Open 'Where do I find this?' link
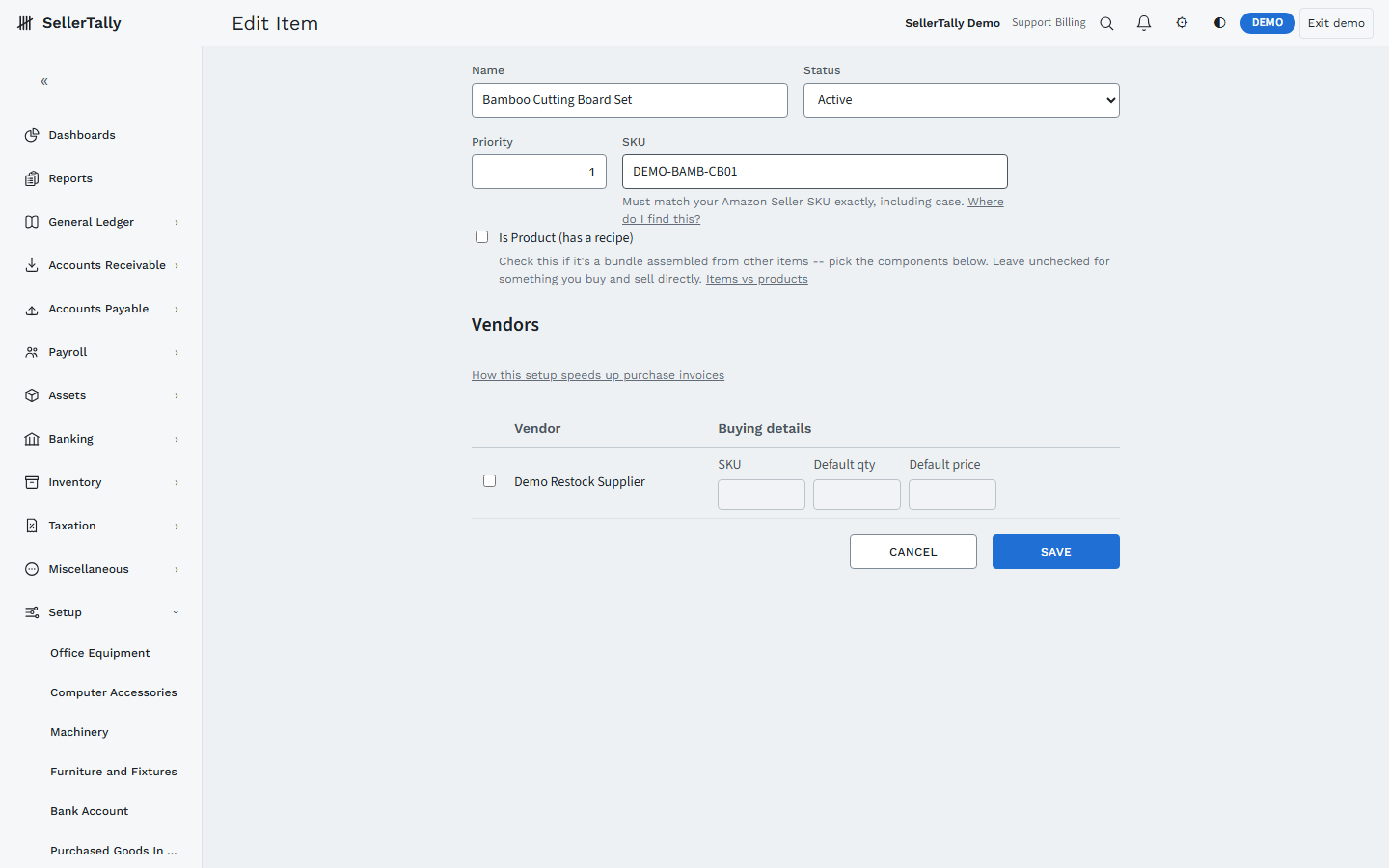Screen dimensions: 1389x868 coord(812,210)
